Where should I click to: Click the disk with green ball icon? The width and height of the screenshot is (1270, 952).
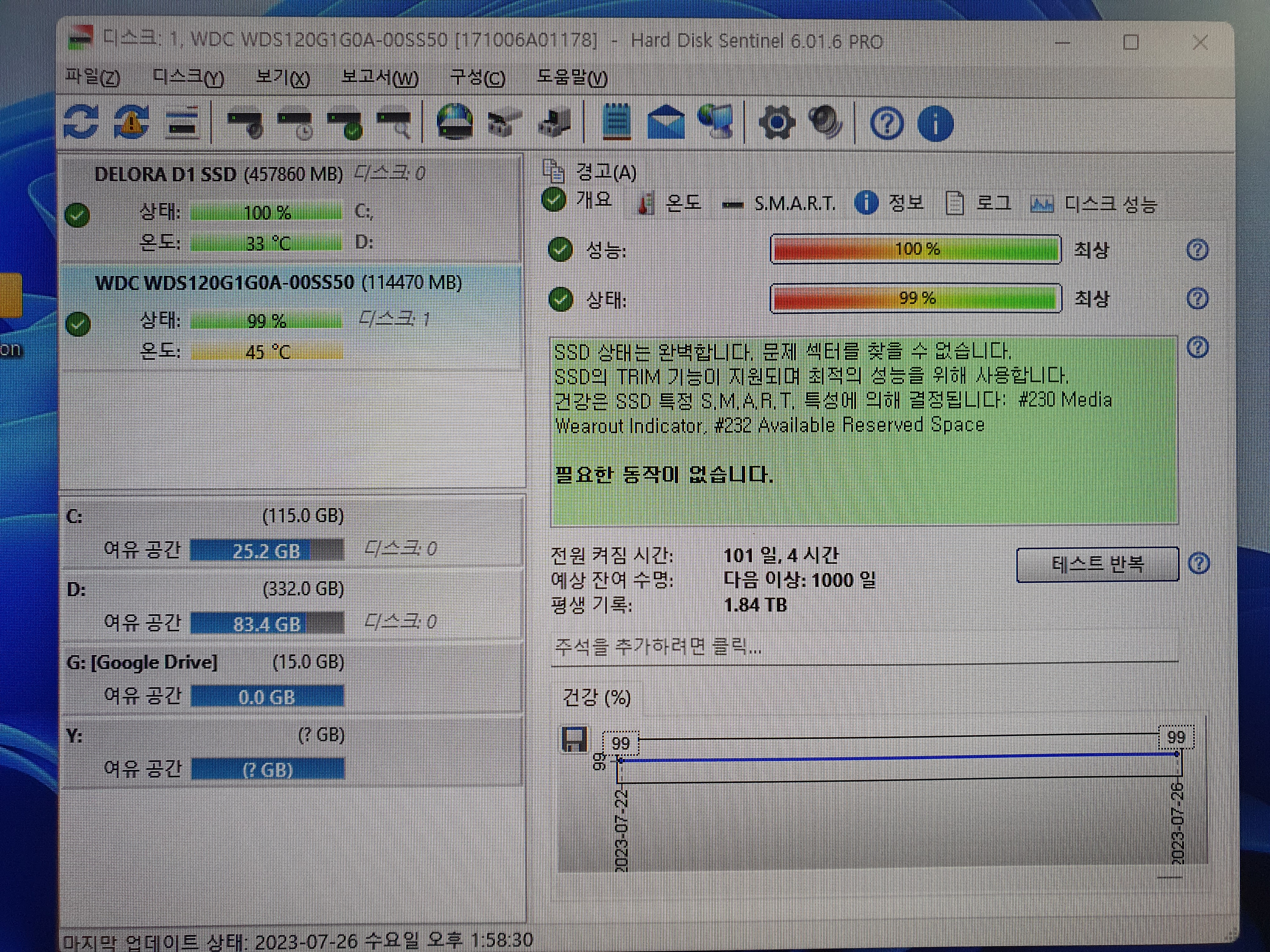(x=345, y=125)
